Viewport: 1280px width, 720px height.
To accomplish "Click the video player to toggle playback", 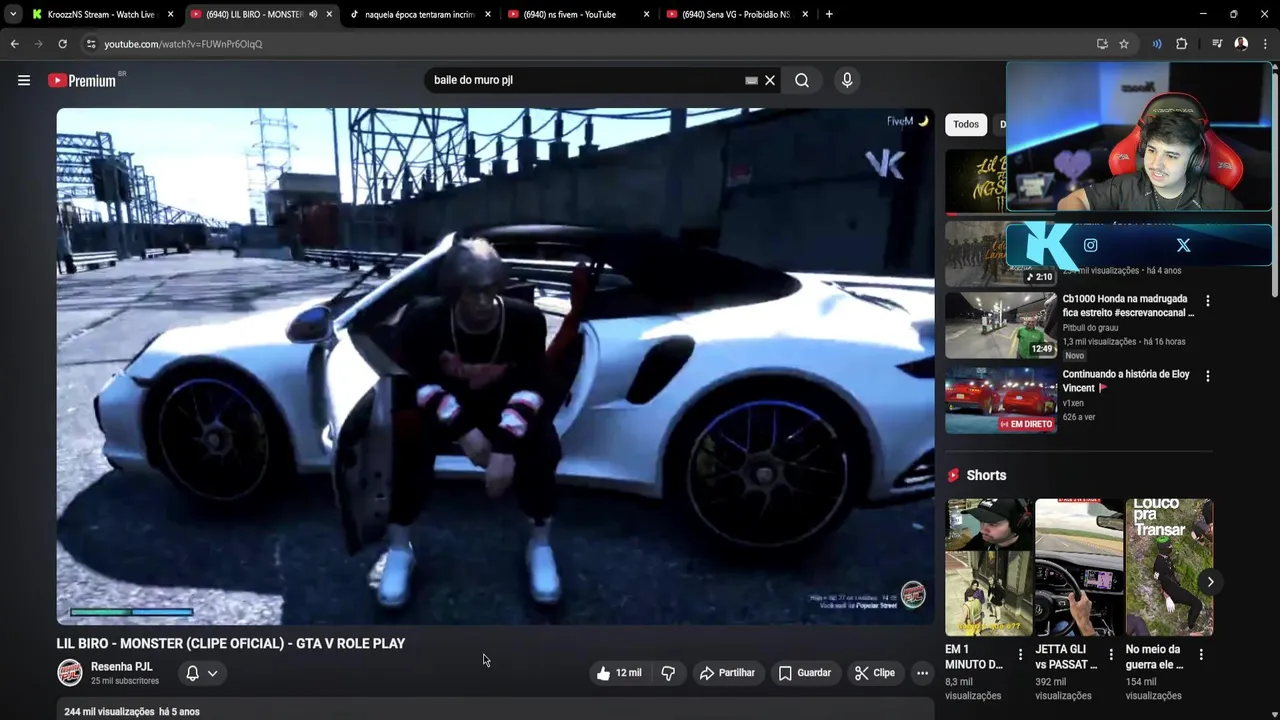I will pyautogui.click(x=495, y=367).
